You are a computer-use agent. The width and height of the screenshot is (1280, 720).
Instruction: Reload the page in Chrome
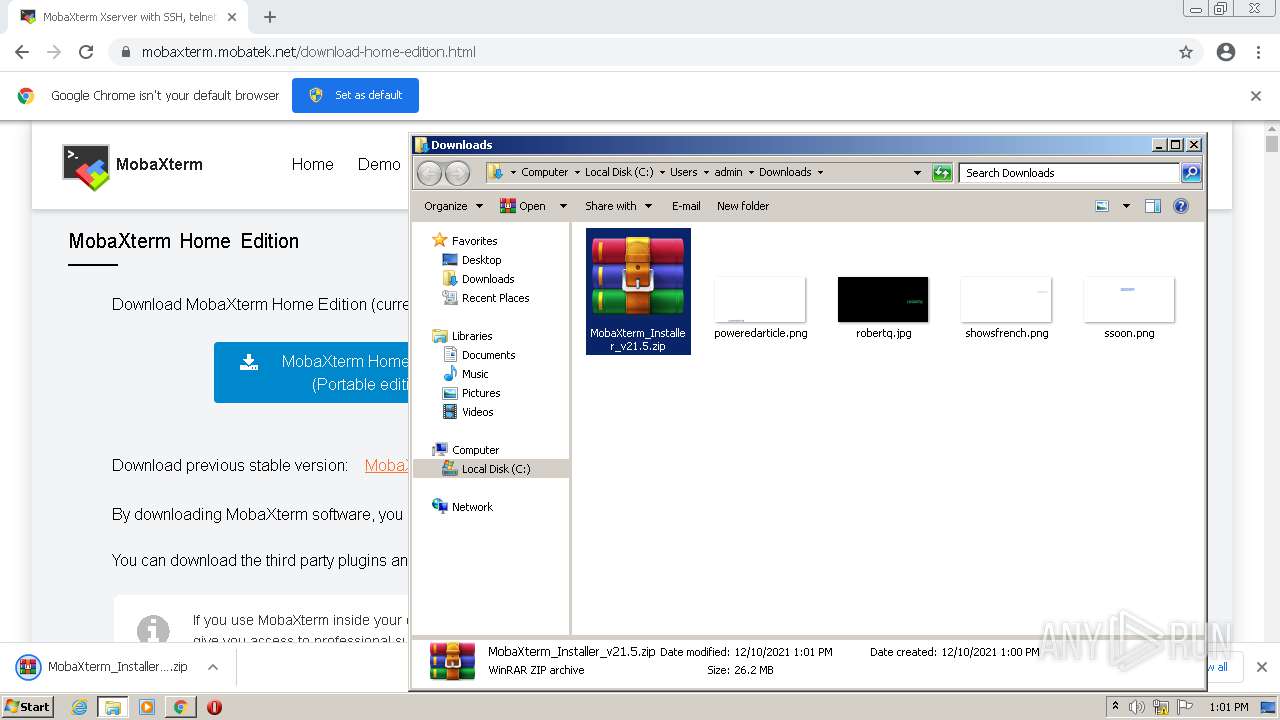point(86,52)
